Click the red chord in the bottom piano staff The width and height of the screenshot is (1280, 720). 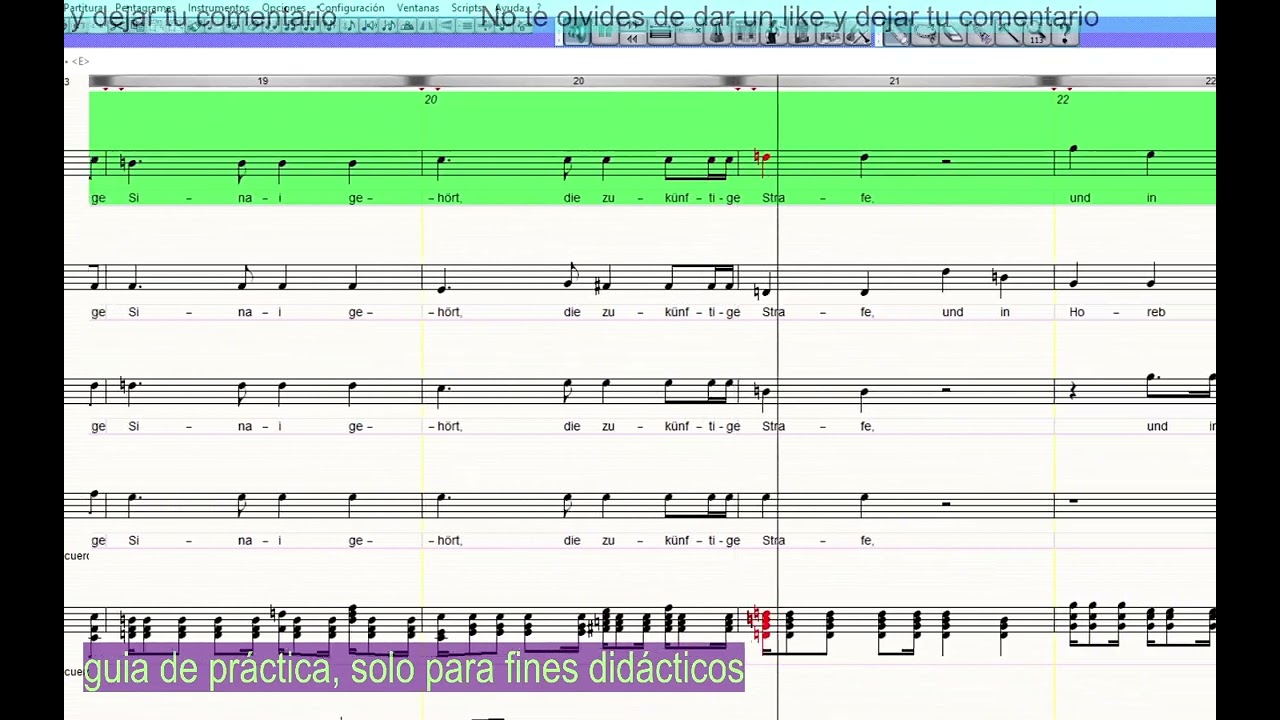pos(764,626)
